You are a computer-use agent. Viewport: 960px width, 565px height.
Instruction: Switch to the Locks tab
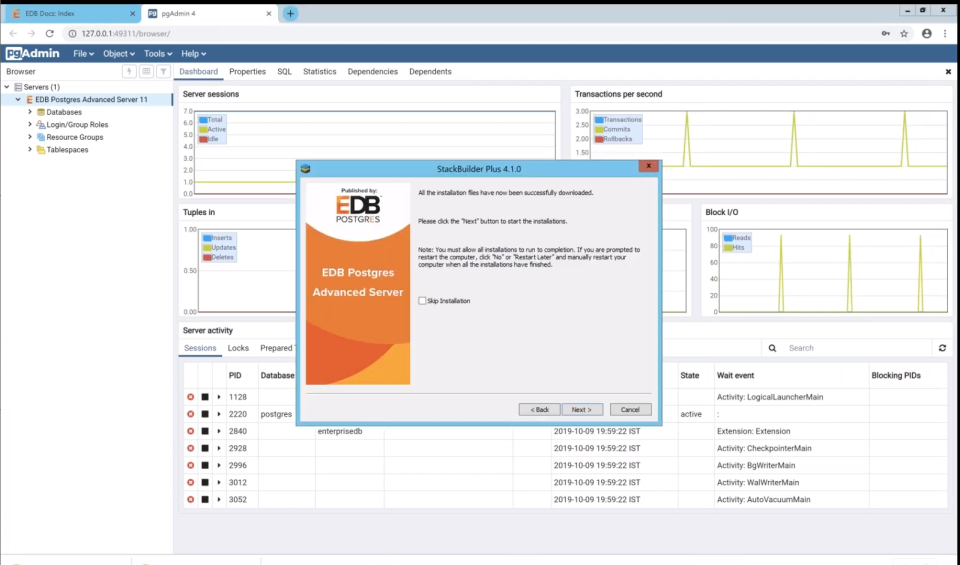tap(238, 348)
